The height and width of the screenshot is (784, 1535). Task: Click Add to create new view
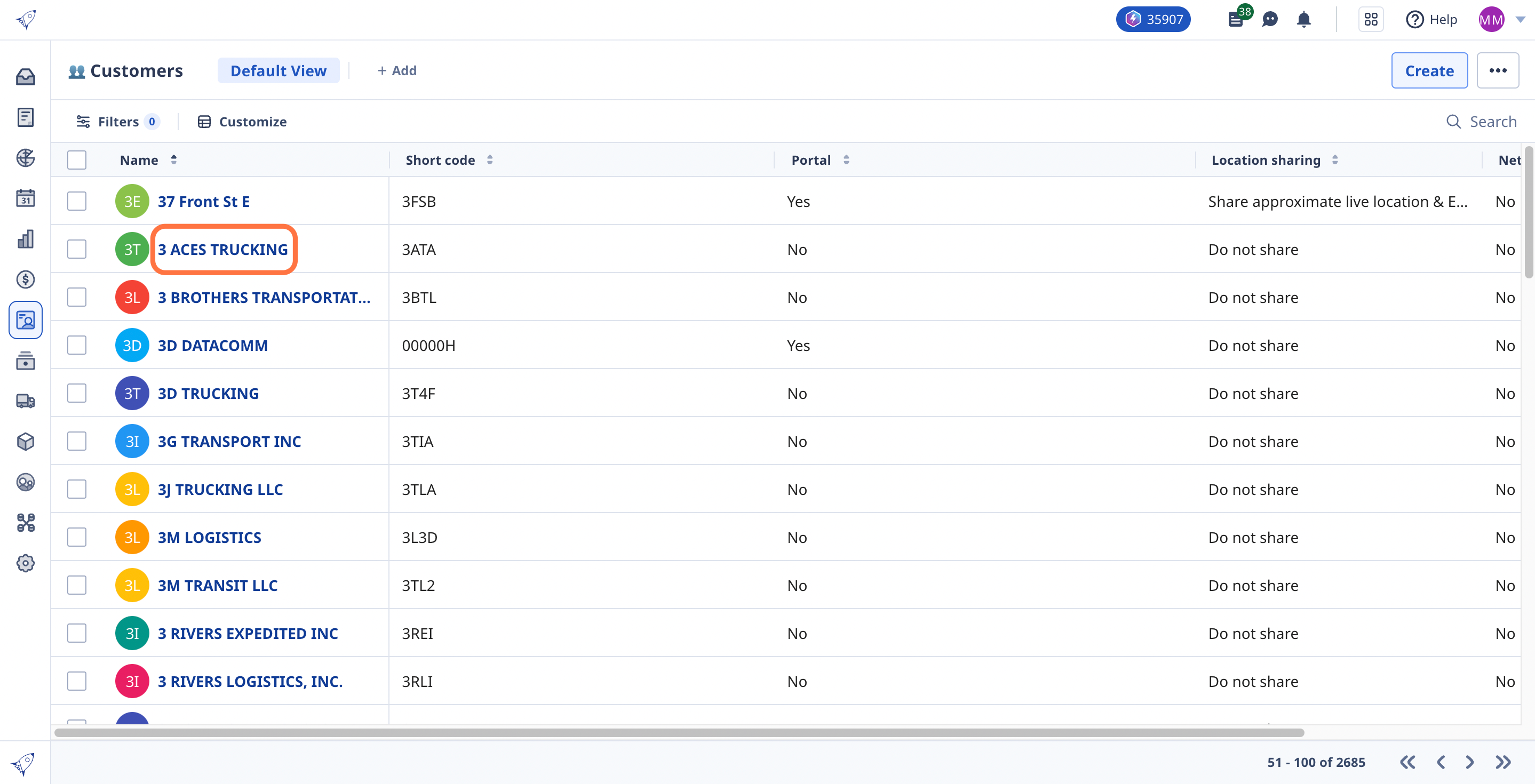tap(397, 71)
